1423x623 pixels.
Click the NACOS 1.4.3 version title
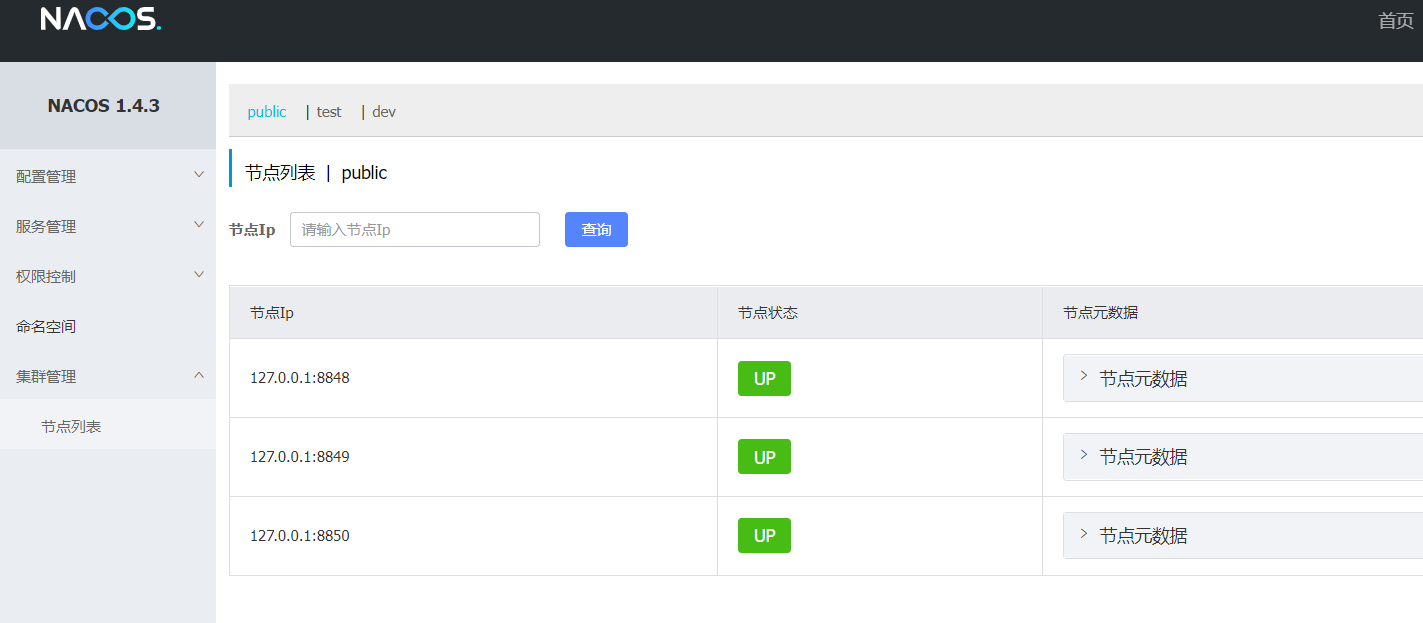(104, 105)
